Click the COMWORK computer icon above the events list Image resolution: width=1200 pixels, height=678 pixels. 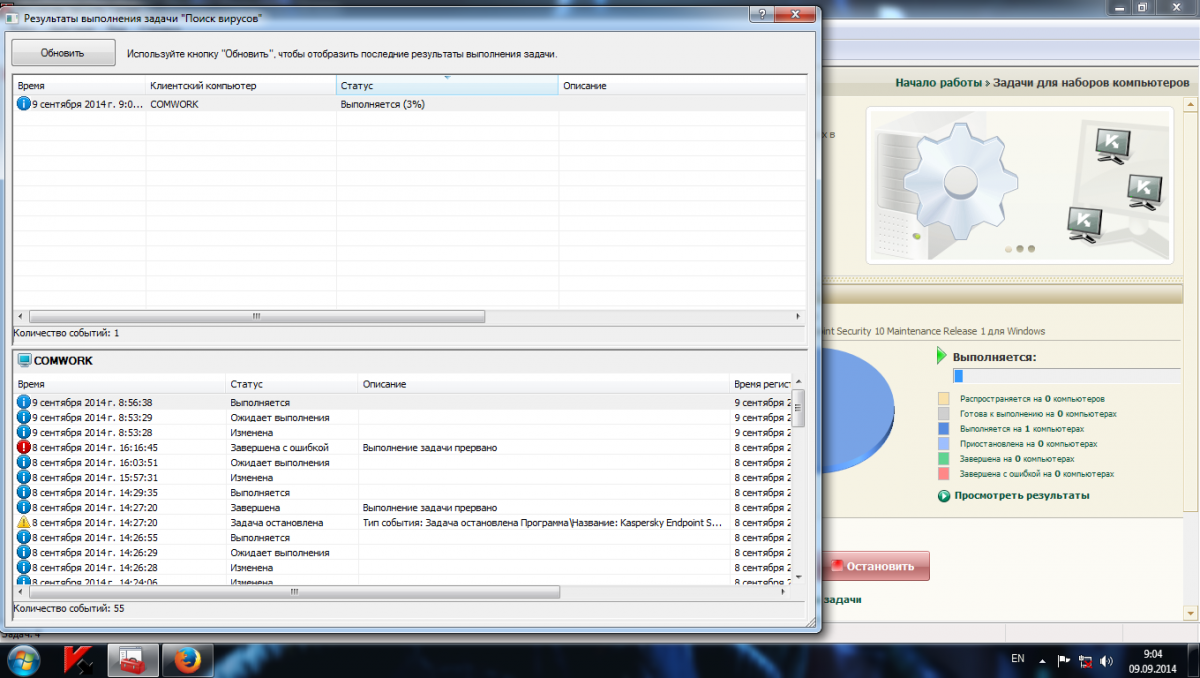click(25, 361)
